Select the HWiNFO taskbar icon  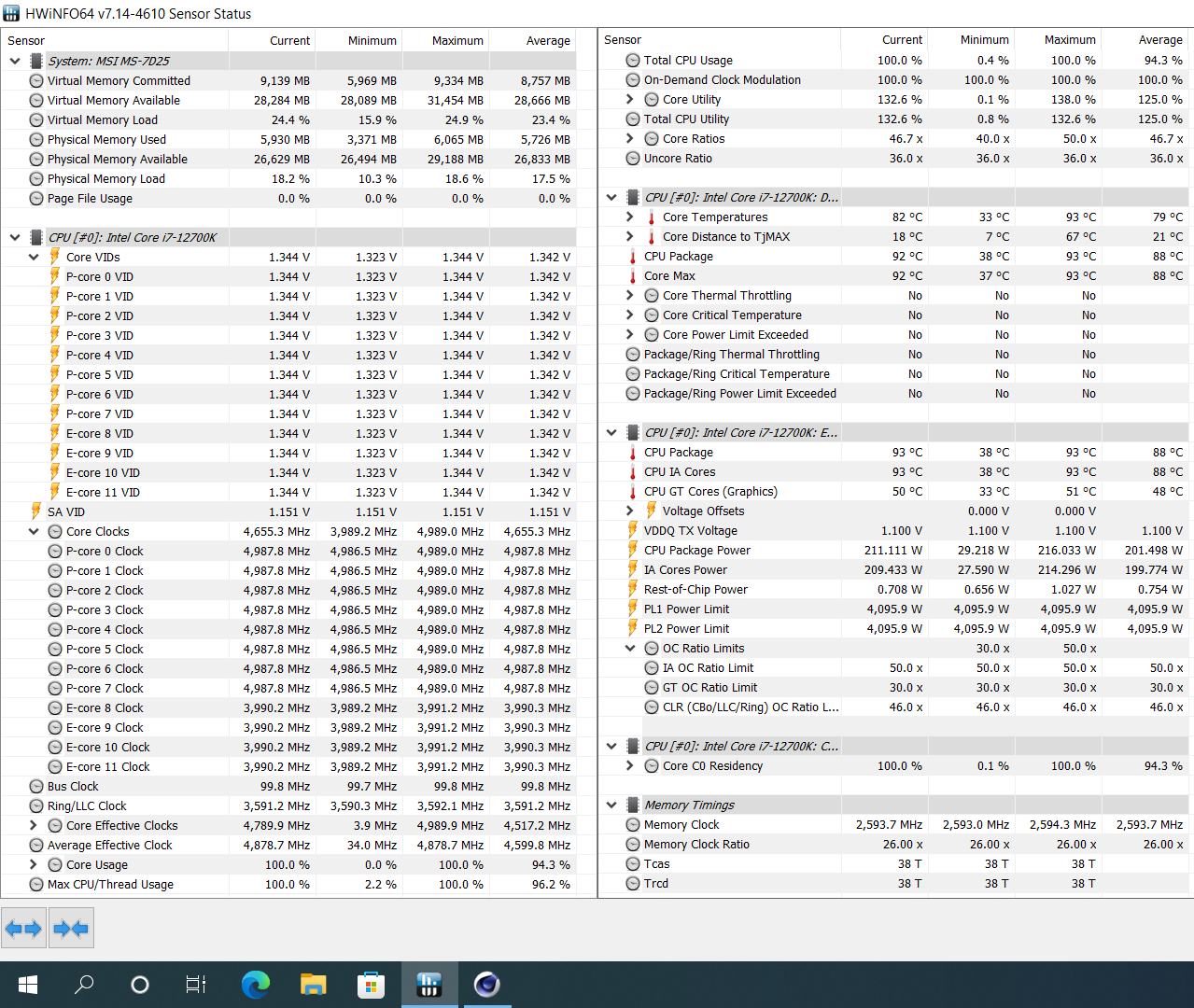(429, 985)
